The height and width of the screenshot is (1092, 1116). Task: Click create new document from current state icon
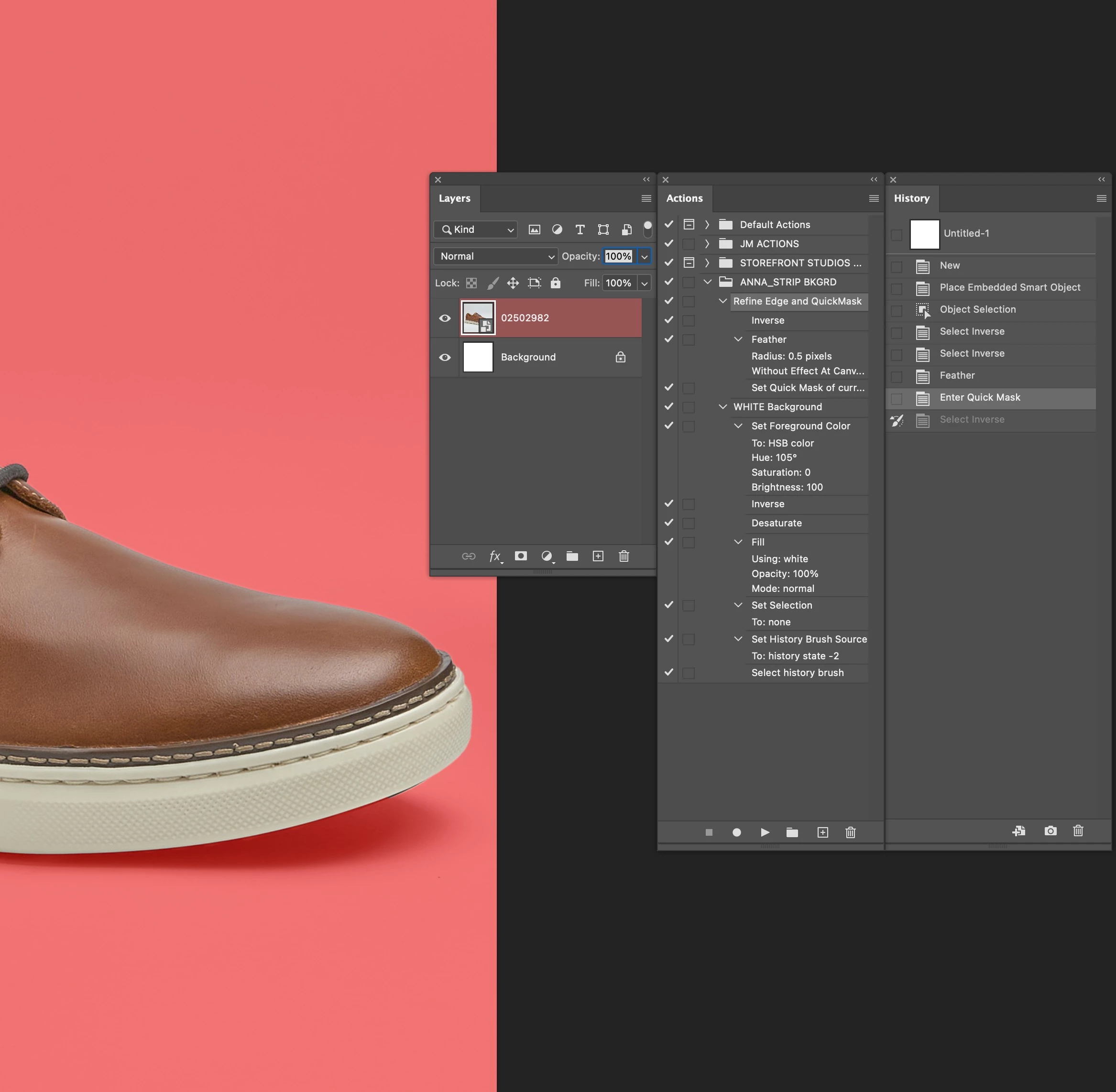(1019, 831)
